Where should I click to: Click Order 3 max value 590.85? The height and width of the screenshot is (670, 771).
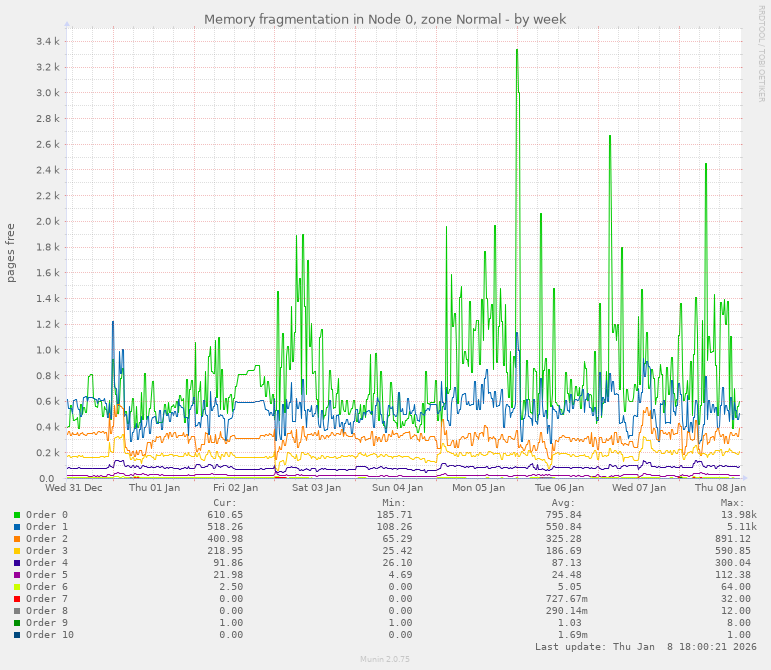pos(733,551)
